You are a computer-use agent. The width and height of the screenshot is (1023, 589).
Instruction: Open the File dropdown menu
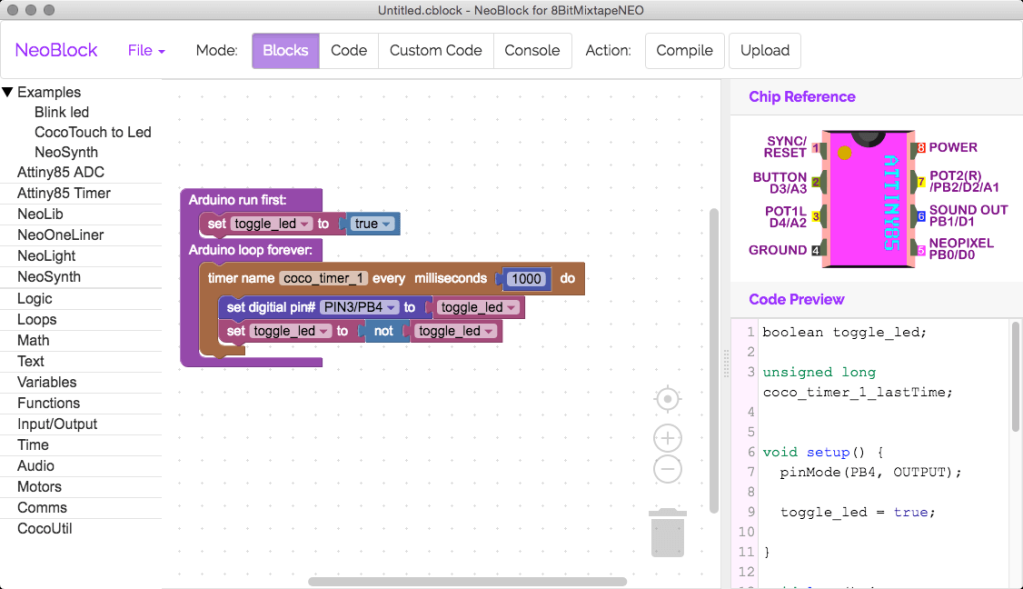(x=146, y=50)
